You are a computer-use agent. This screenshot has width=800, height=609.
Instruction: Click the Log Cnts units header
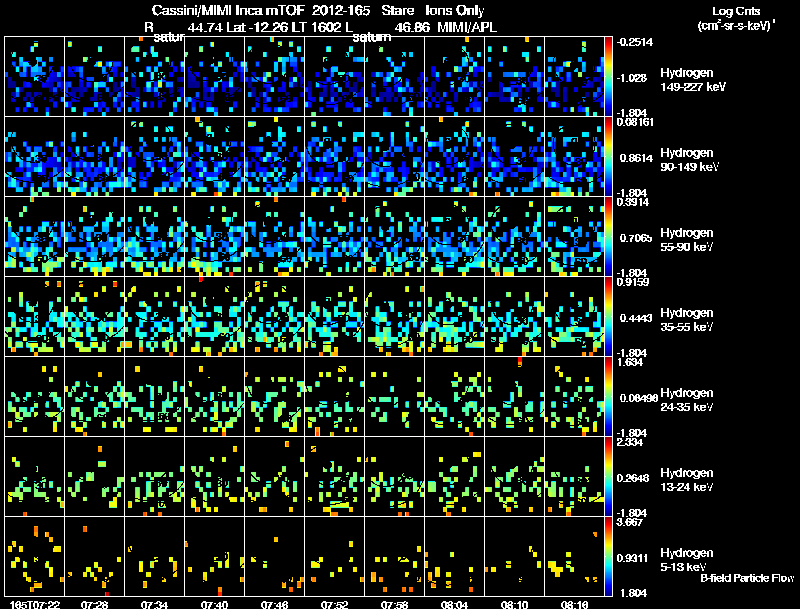(736, 18)
